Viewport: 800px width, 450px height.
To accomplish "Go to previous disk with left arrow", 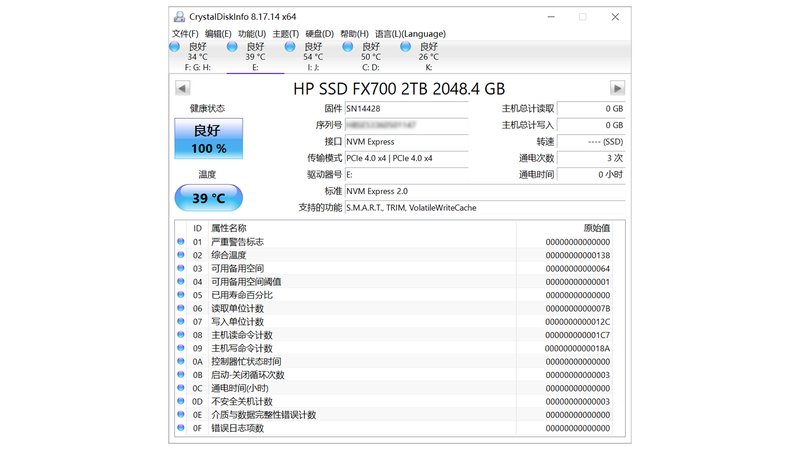I will tap(182, 88).
